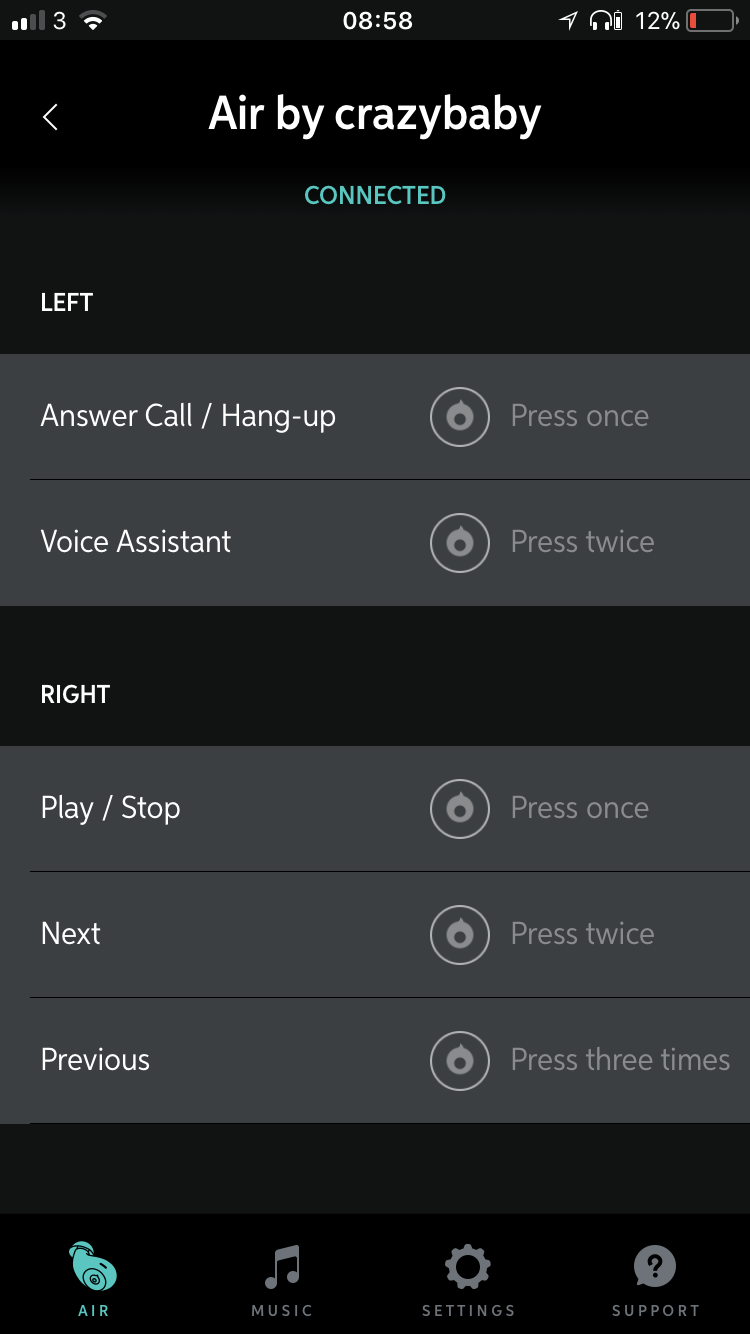Tap the CONNECTED status text

tap(375, 195)
